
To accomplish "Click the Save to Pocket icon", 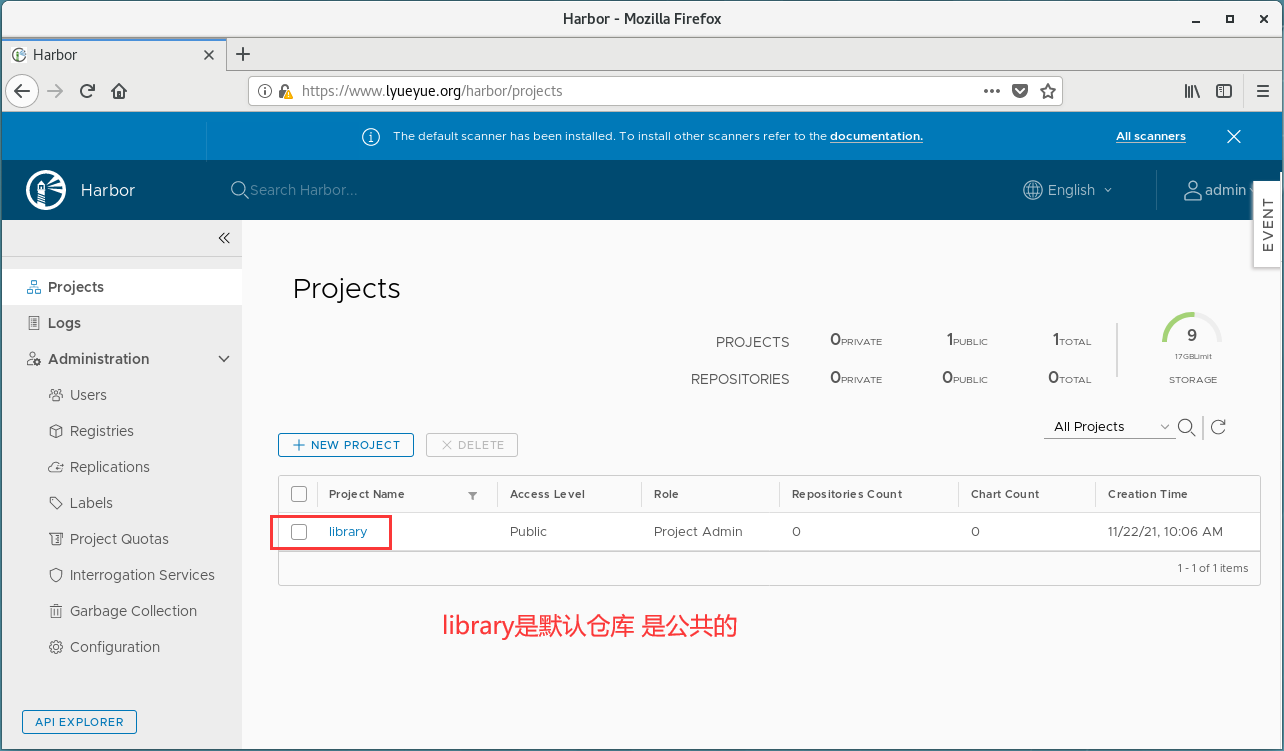I will click(x=1020, y=91).
